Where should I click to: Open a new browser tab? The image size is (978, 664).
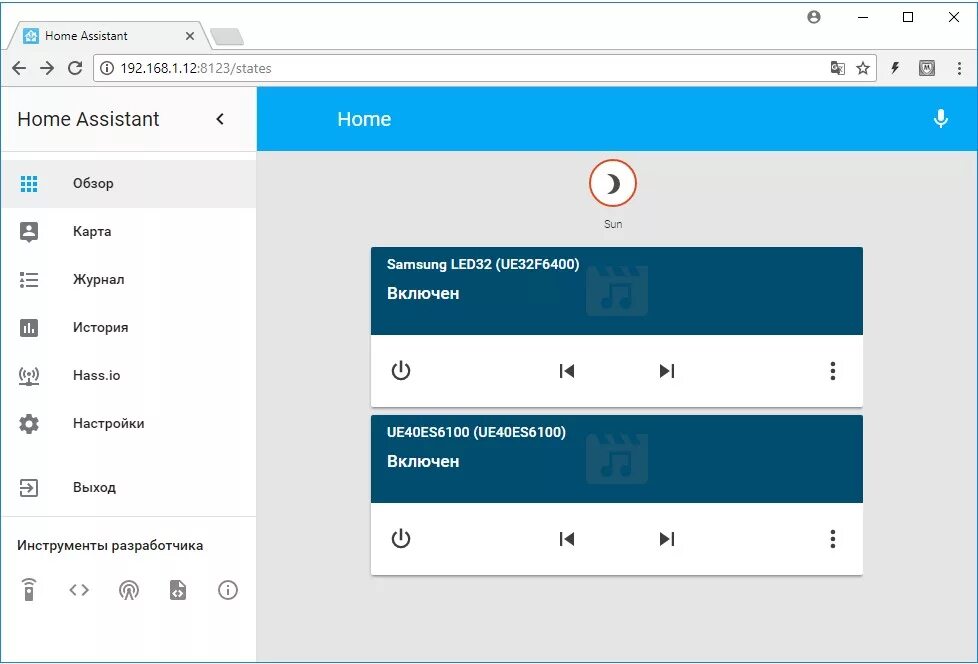(227, 37)
